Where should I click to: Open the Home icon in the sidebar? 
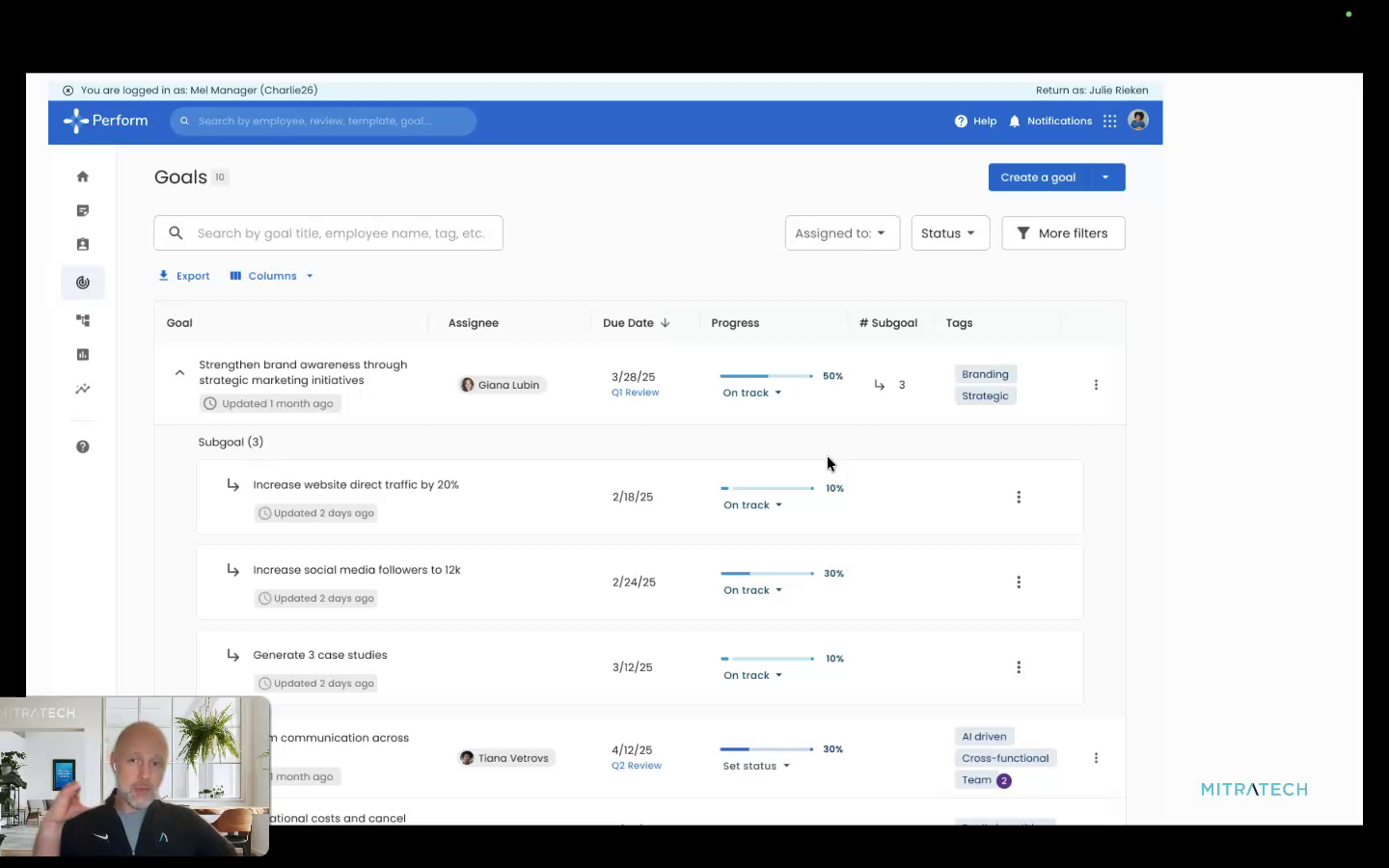(x=83, y=176)
